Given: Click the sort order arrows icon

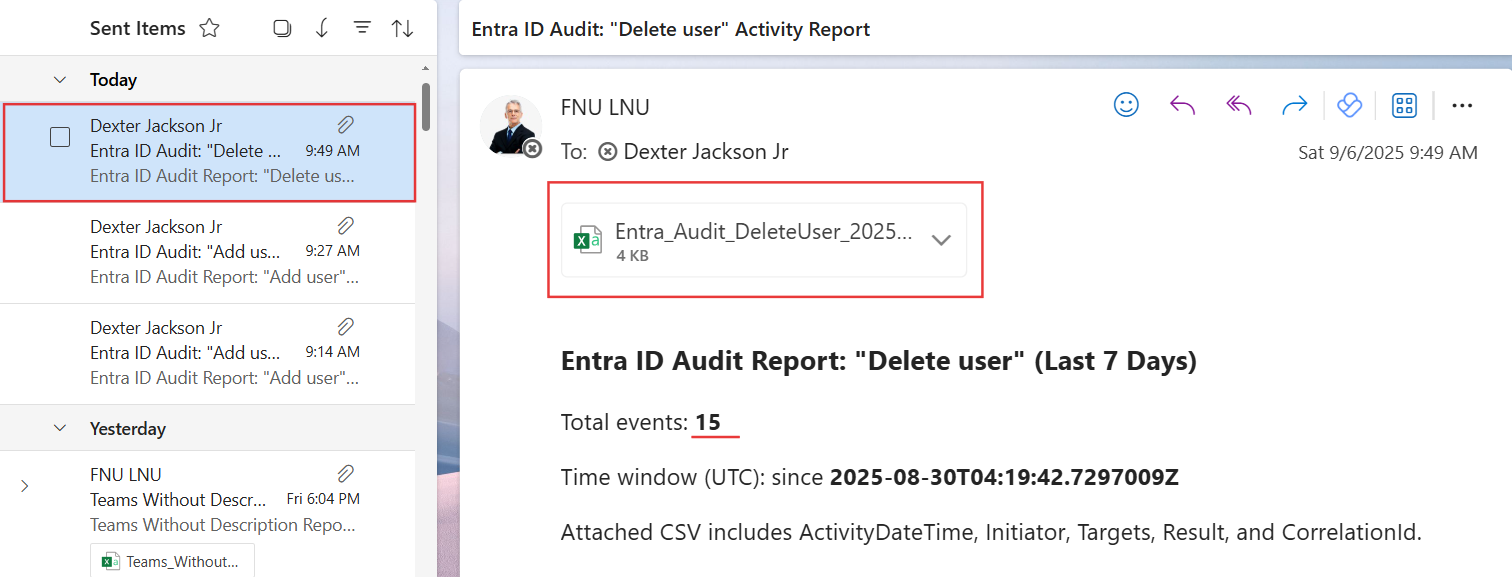Looking at the screenshot, I should pyautogui.click(x=402, y=29).
